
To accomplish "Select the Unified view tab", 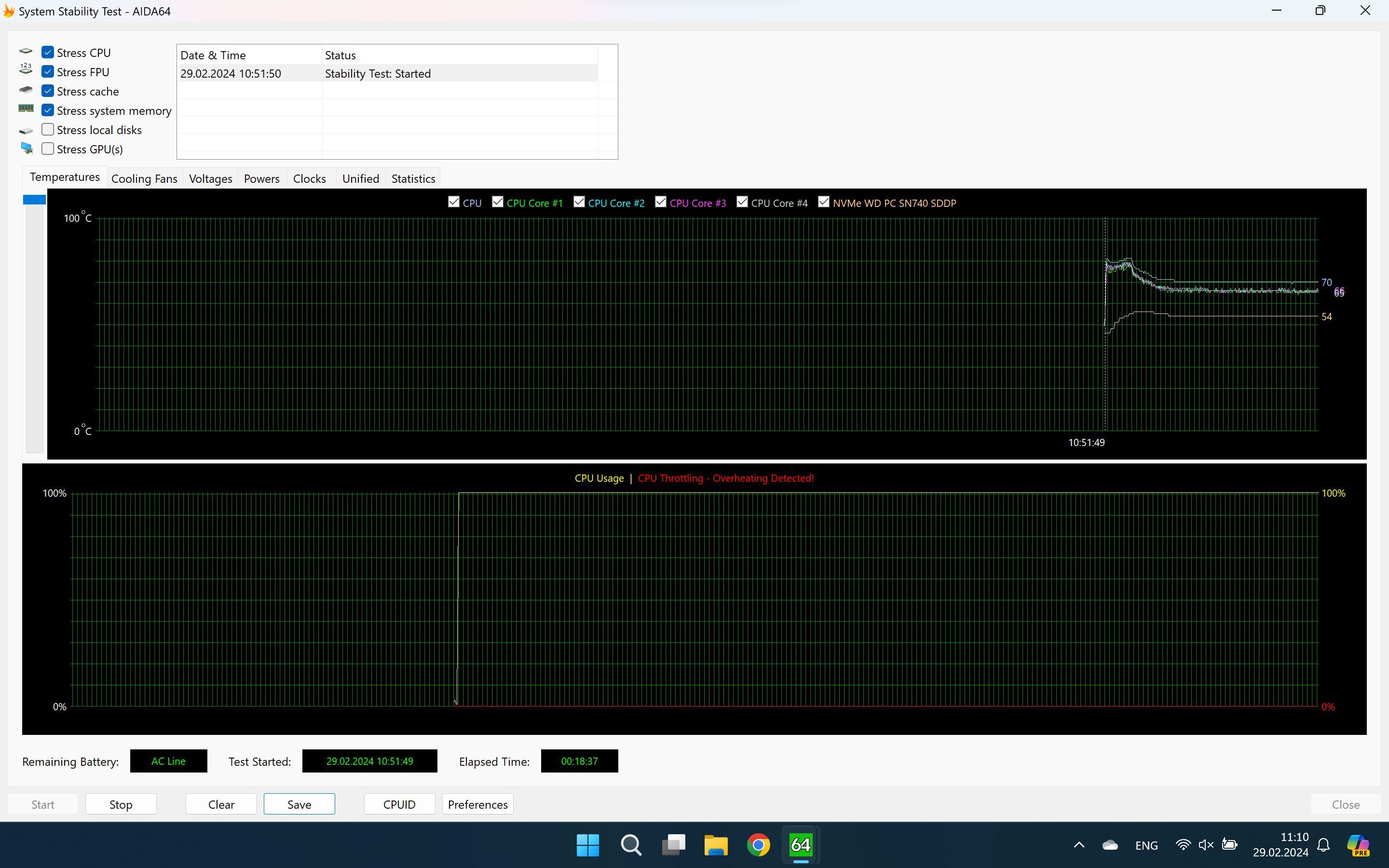I will [360, 177].
